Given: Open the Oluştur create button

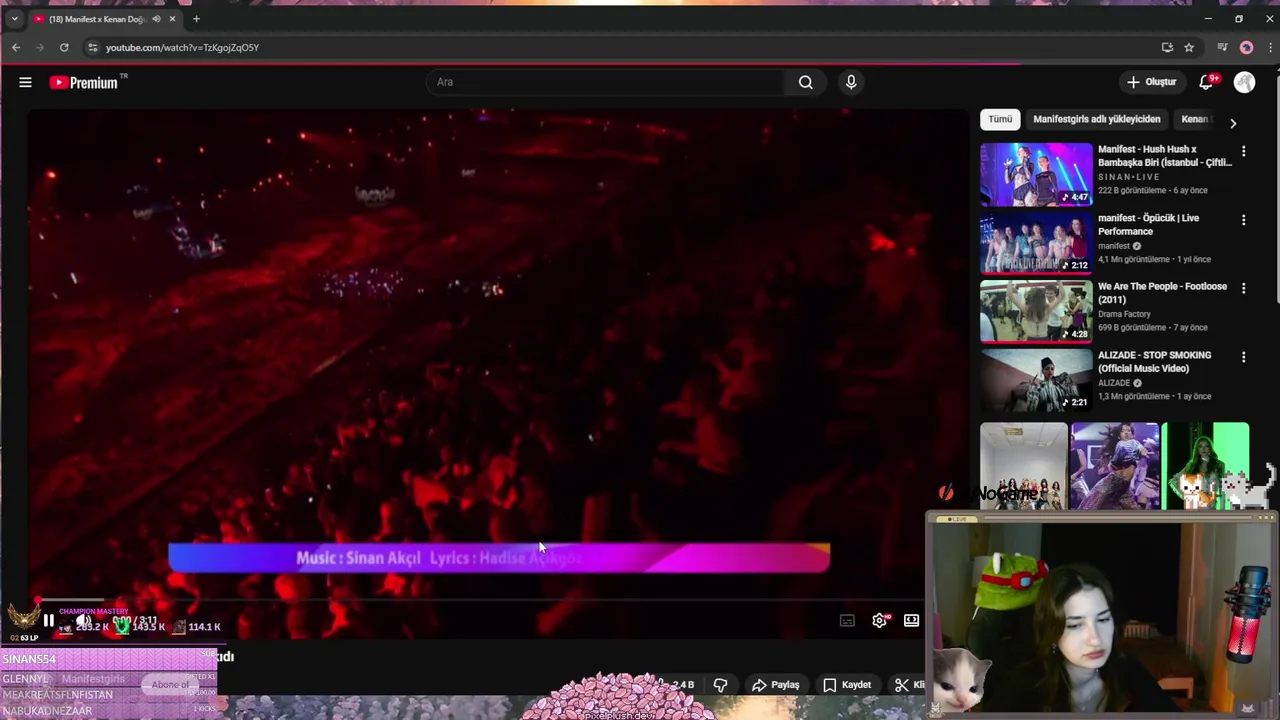Looking at the screenshot, I should click(x=1151, y=82).
